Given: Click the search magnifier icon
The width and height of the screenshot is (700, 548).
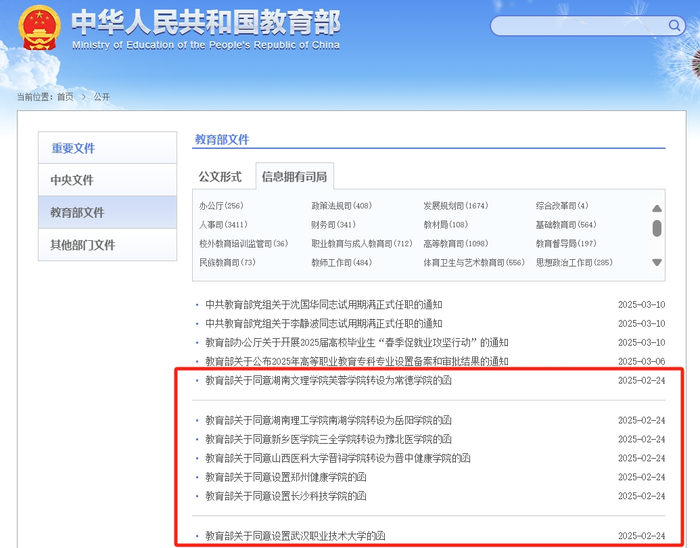Looking at the screenshot, I should pos(674,25).
